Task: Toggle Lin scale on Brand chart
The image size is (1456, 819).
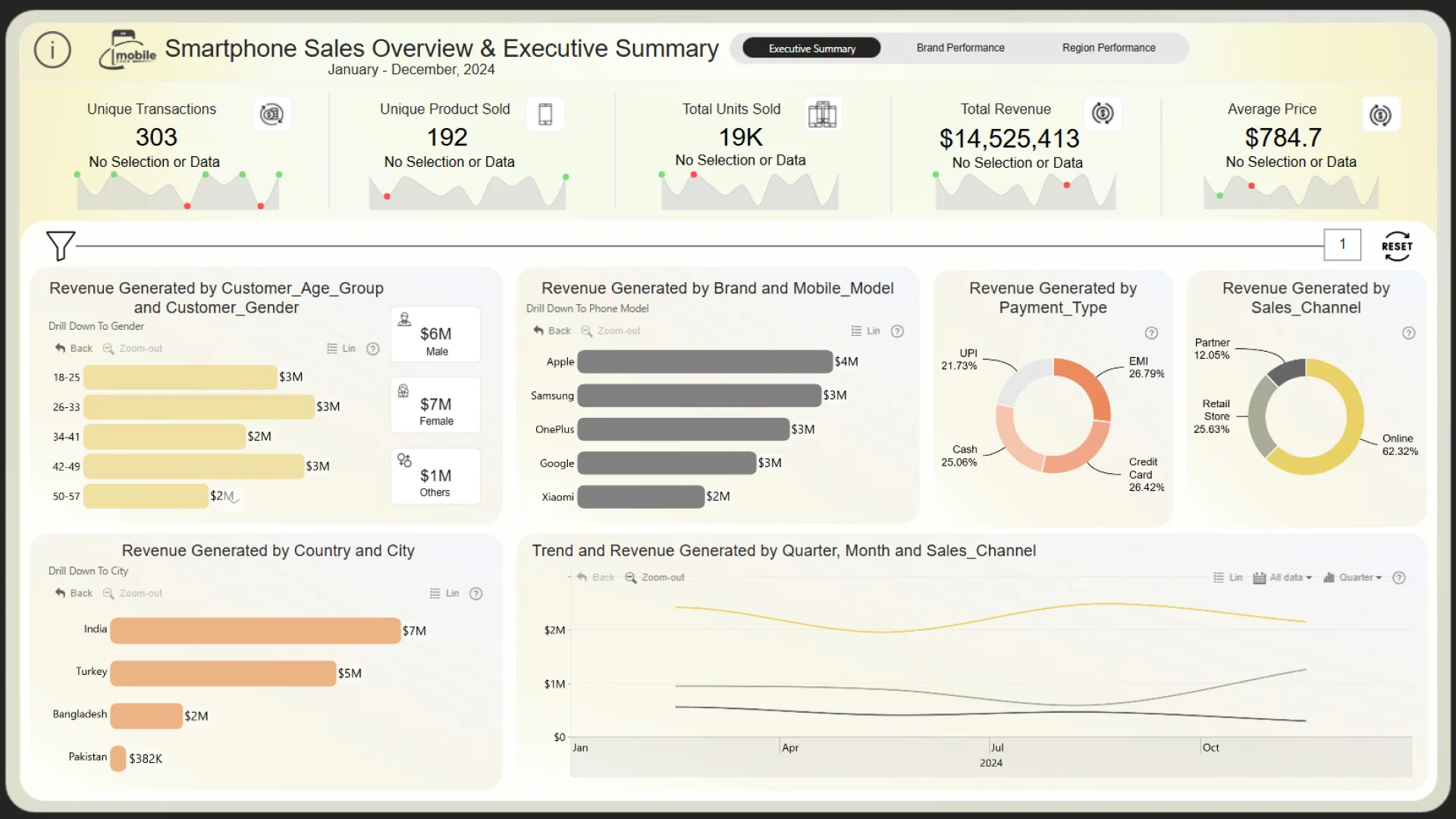Action: click(866, 331)
